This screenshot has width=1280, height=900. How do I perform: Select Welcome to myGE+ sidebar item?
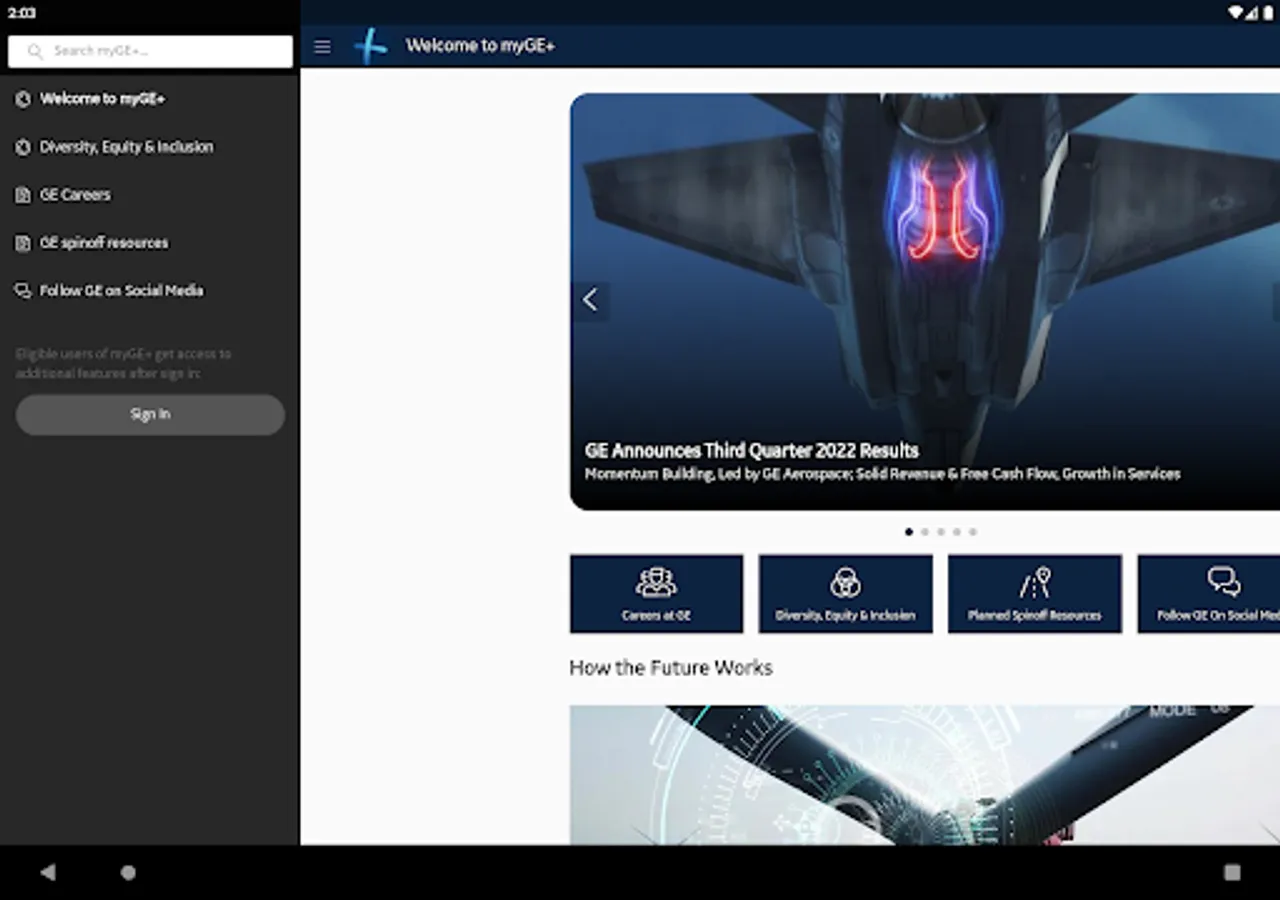tap(150, 99)
